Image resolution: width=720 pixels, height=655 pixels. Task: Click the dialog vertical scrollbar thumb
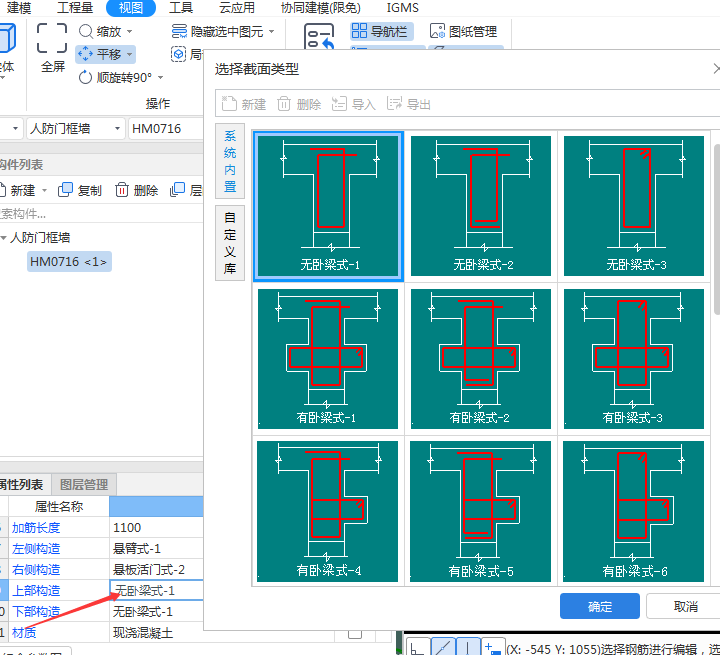click(x=717, y=230)
